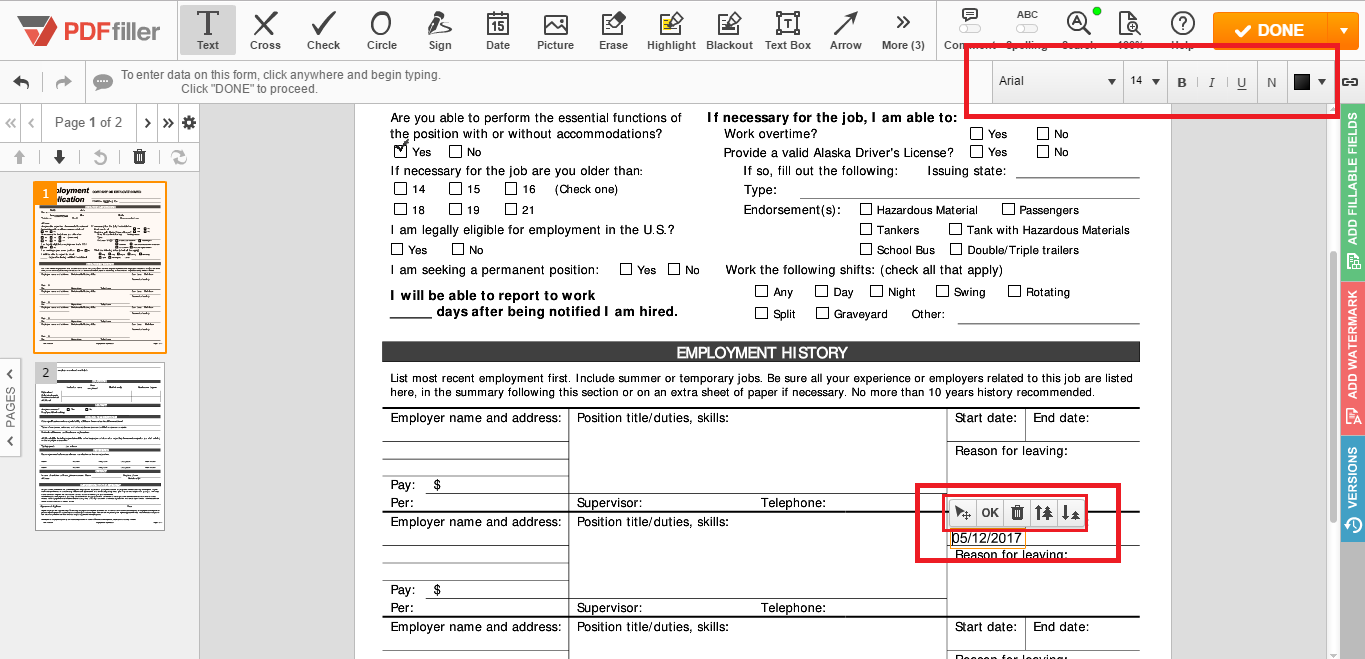Image resolution: width=1365 pixels, height=659 pixels.
Task: Click the N normal style button
Action: coord(1271,82)
